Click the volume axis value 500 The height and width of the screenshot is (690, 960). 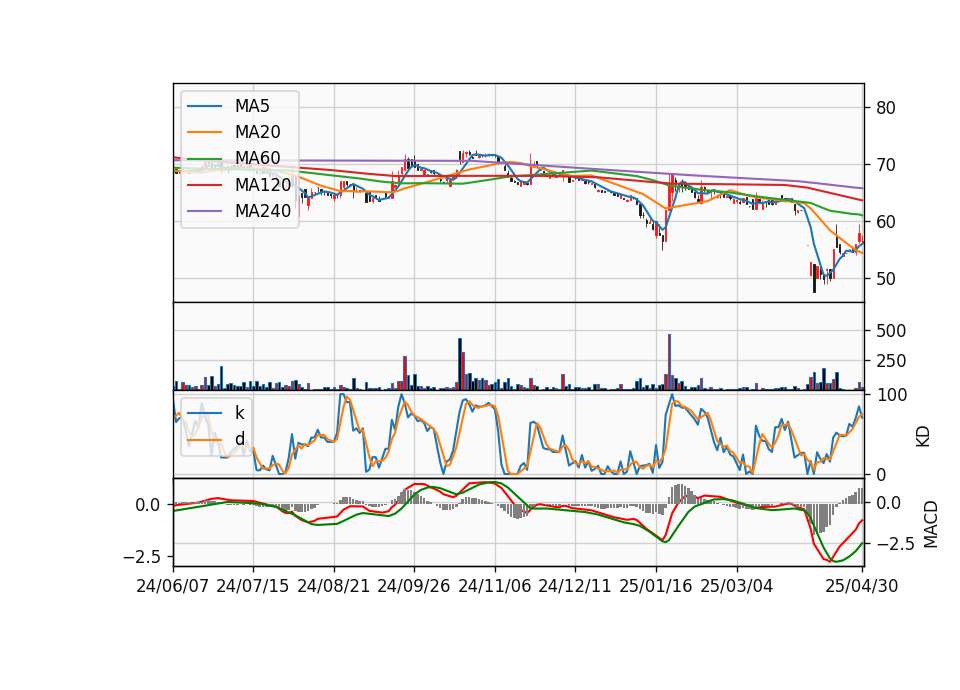point(891,331)
